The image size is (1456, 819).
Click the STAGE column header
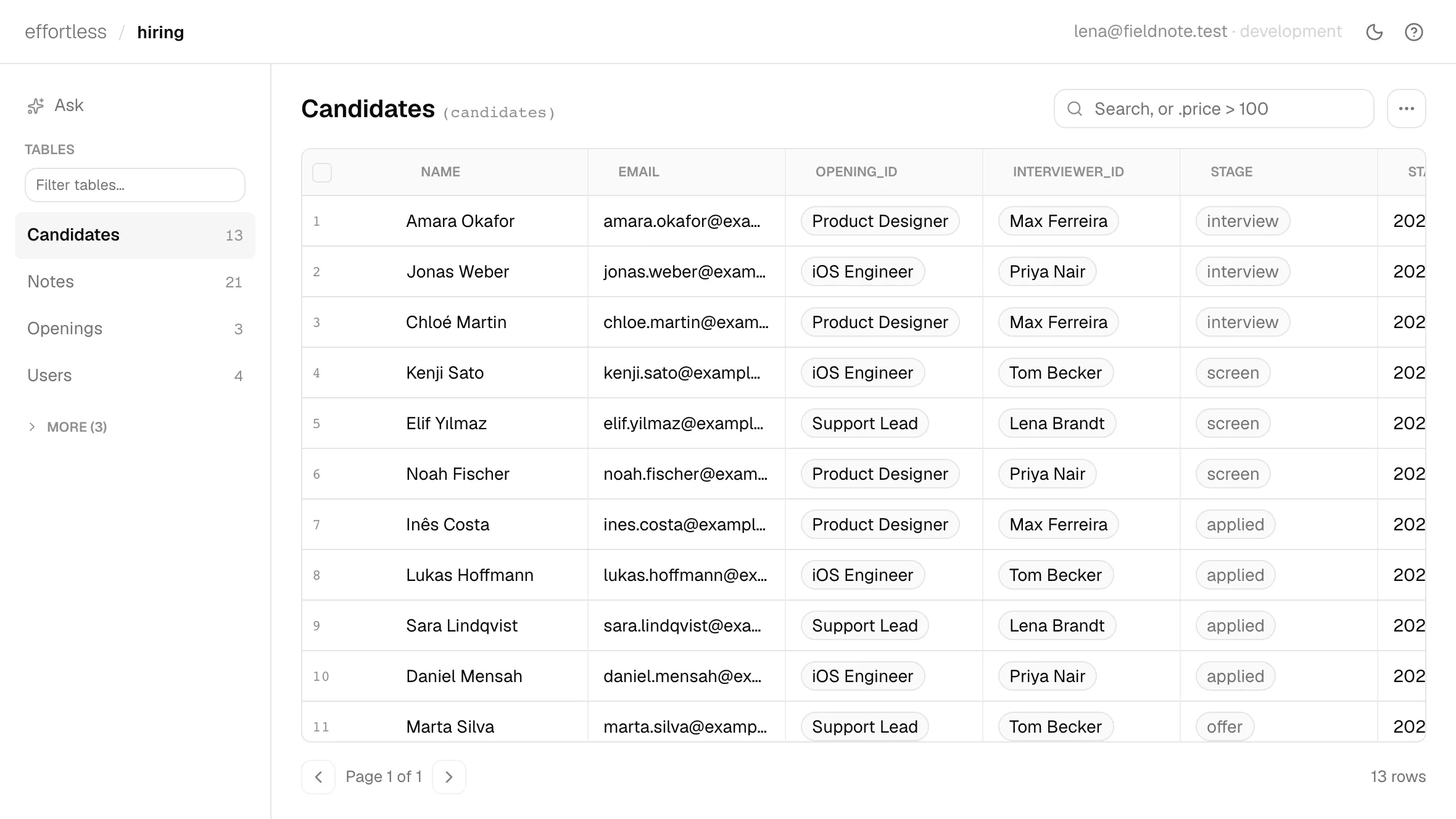pyautogui.click(x=1231, y=172)
